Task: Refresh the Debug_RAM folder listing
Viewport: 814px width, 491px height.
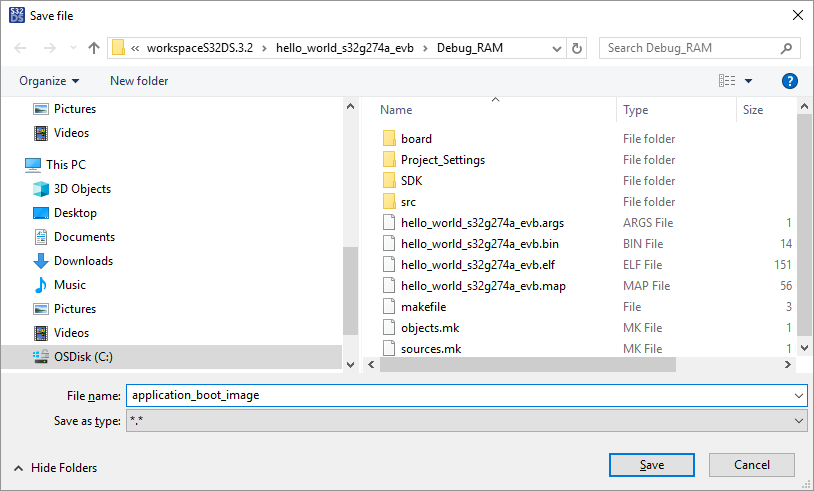Action: click(x=577, y=48)
